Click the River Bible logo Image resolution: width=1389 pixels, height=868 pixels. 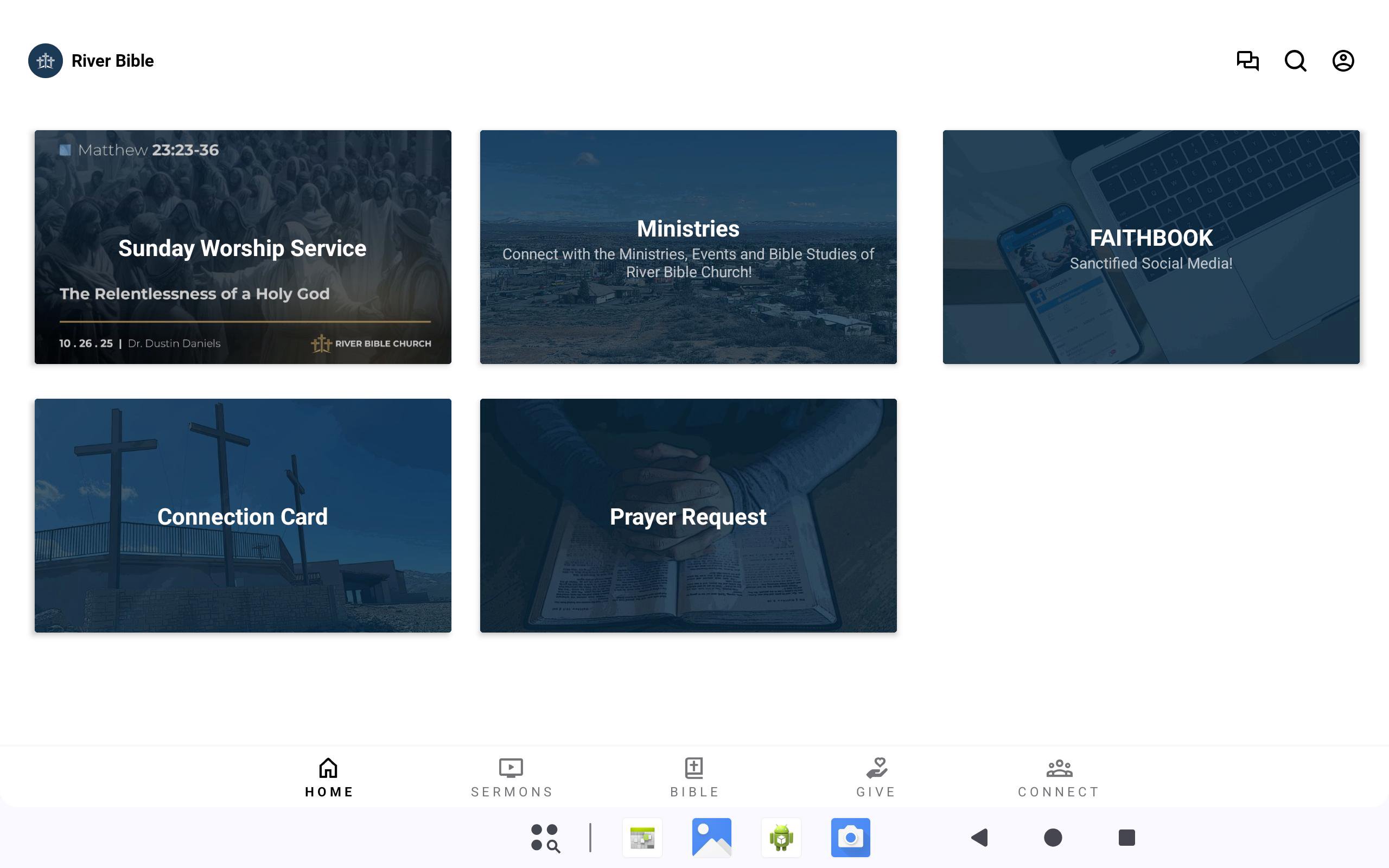(46, 61)
